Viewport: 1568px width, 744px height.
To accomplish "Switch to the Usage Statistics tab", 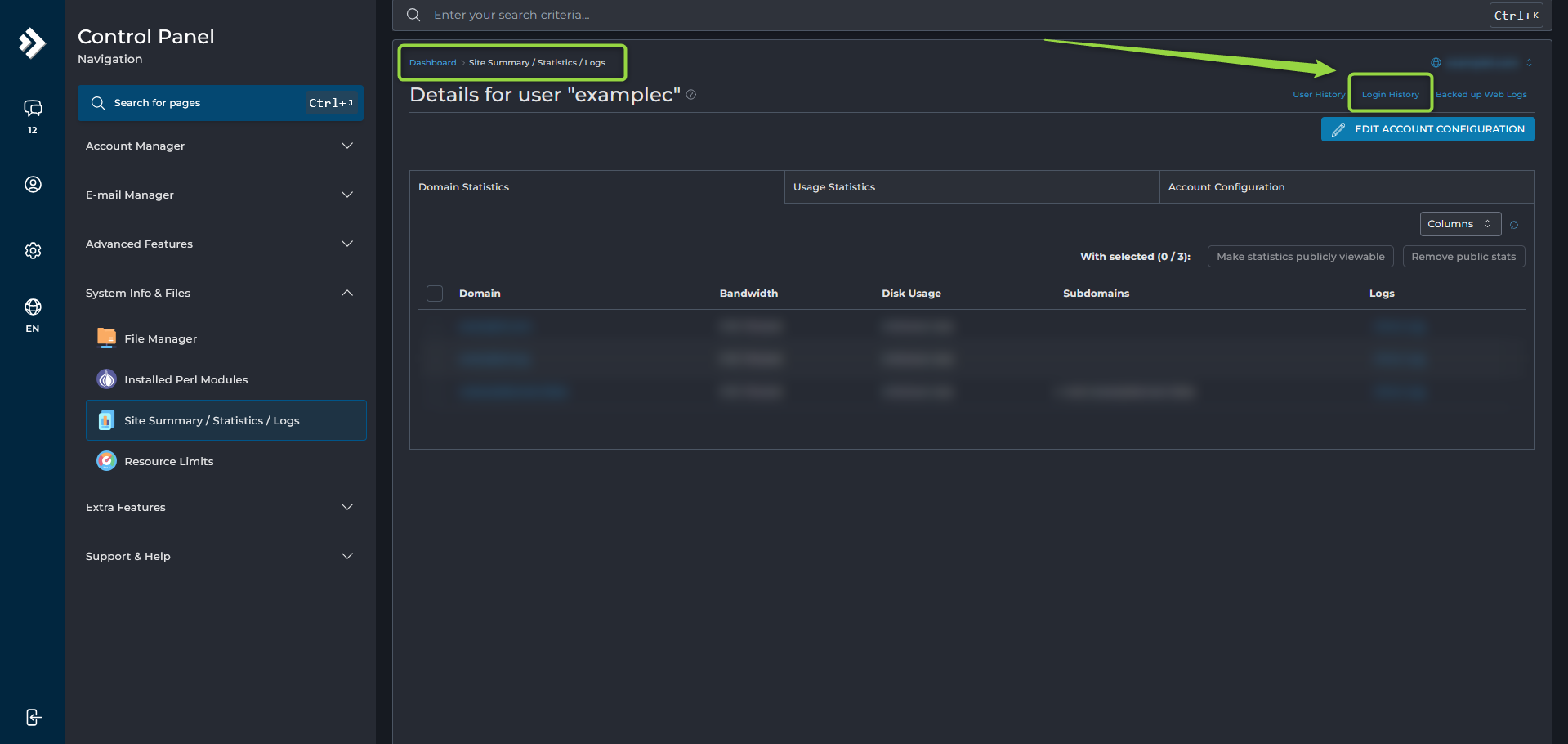I will point(972,187).
